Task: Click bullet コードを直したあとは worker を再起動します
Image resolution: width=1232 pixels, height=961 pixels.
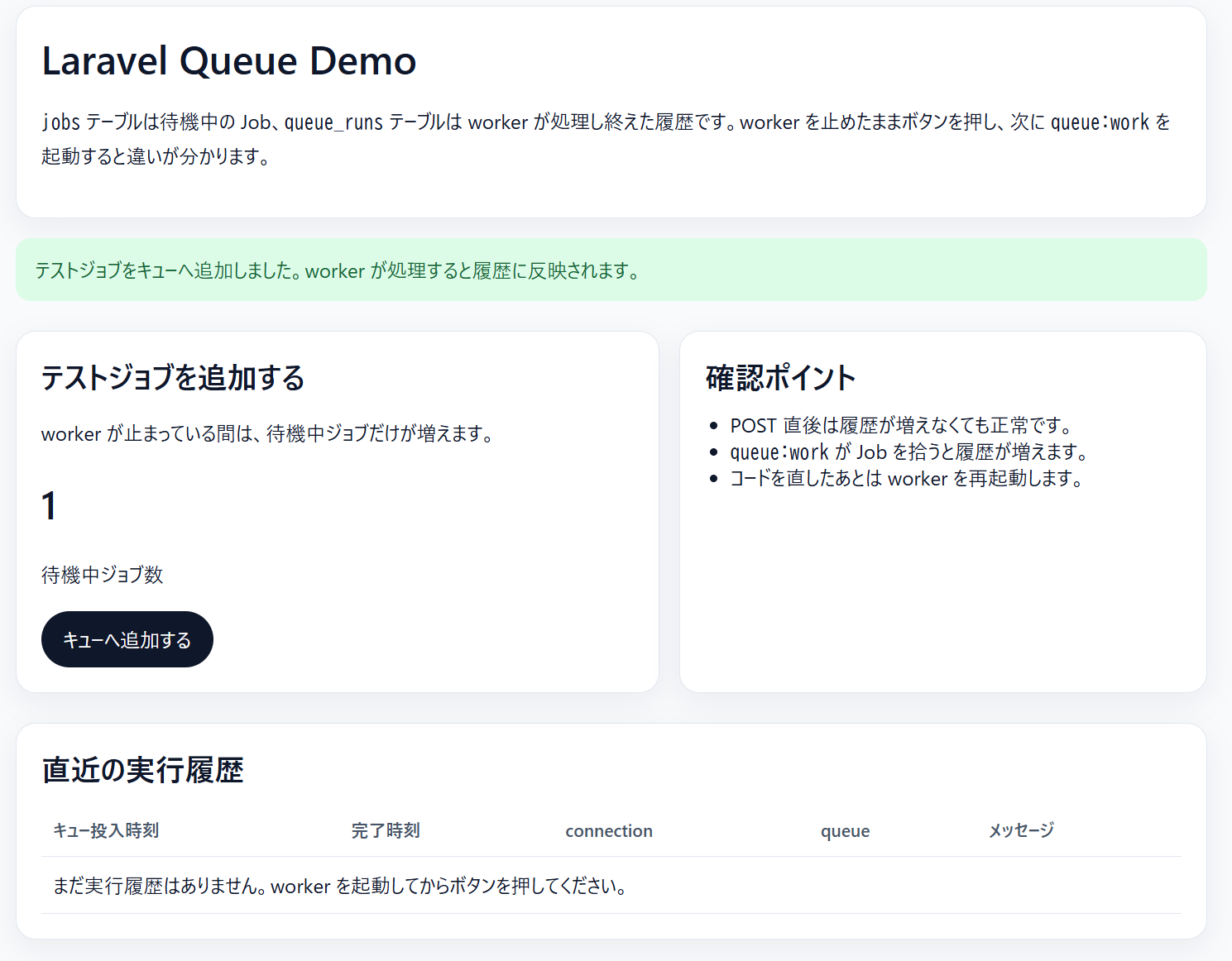Action: pos(907,479)
